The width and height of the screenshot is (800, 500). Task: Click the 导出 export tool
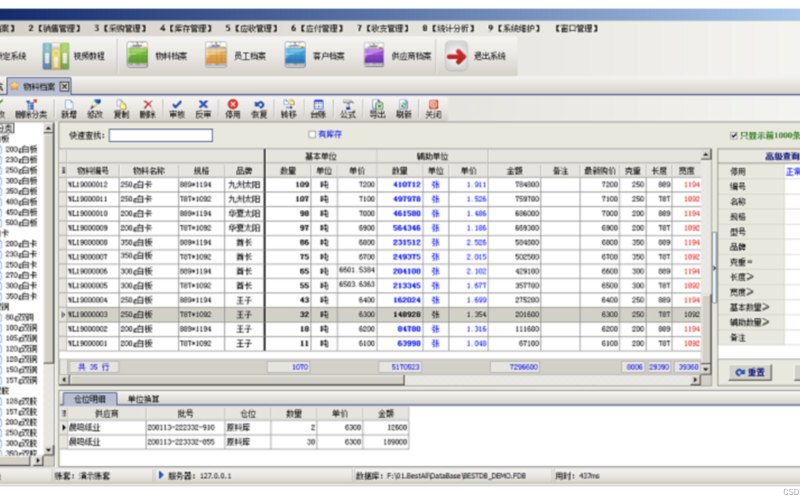coord(377,110)
